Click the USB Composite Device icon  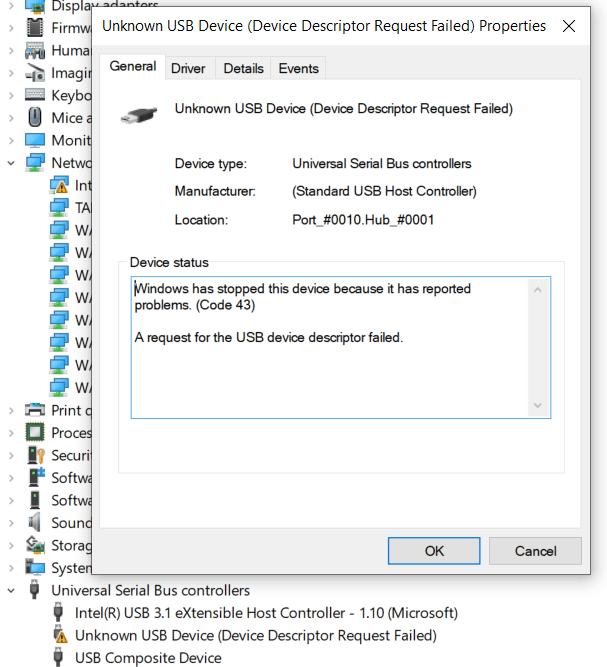59,658
